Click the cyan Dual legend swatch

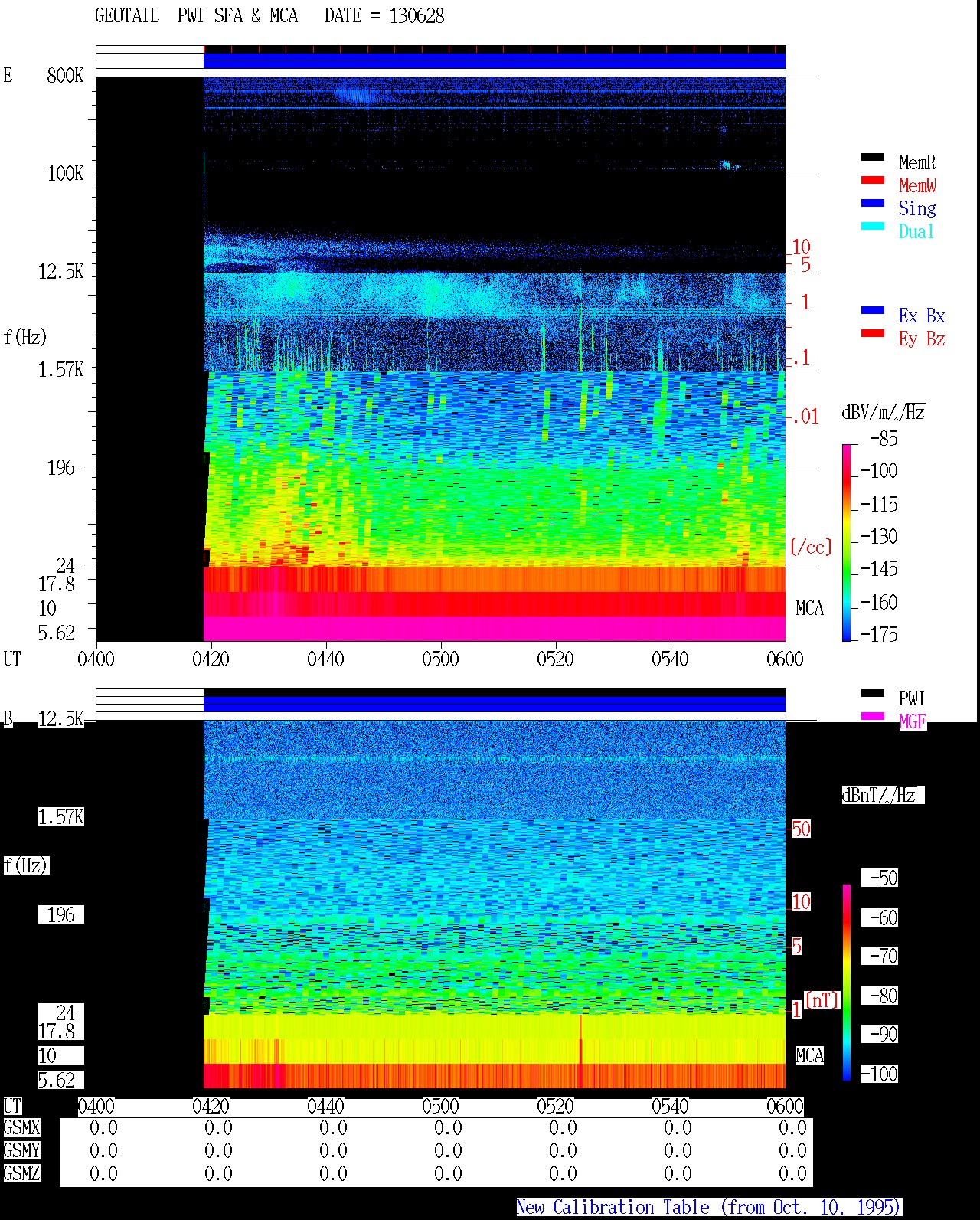click(873, 227)
